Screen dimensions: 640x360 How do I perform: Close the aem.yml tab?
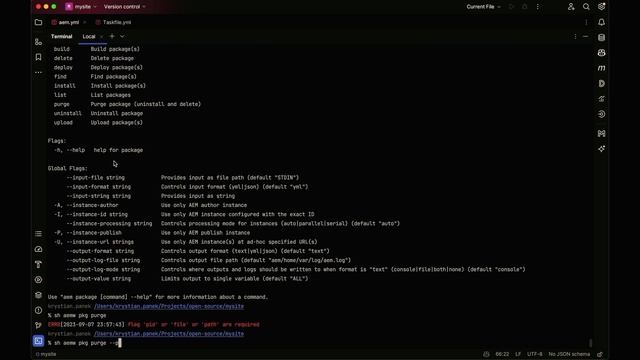84,22
